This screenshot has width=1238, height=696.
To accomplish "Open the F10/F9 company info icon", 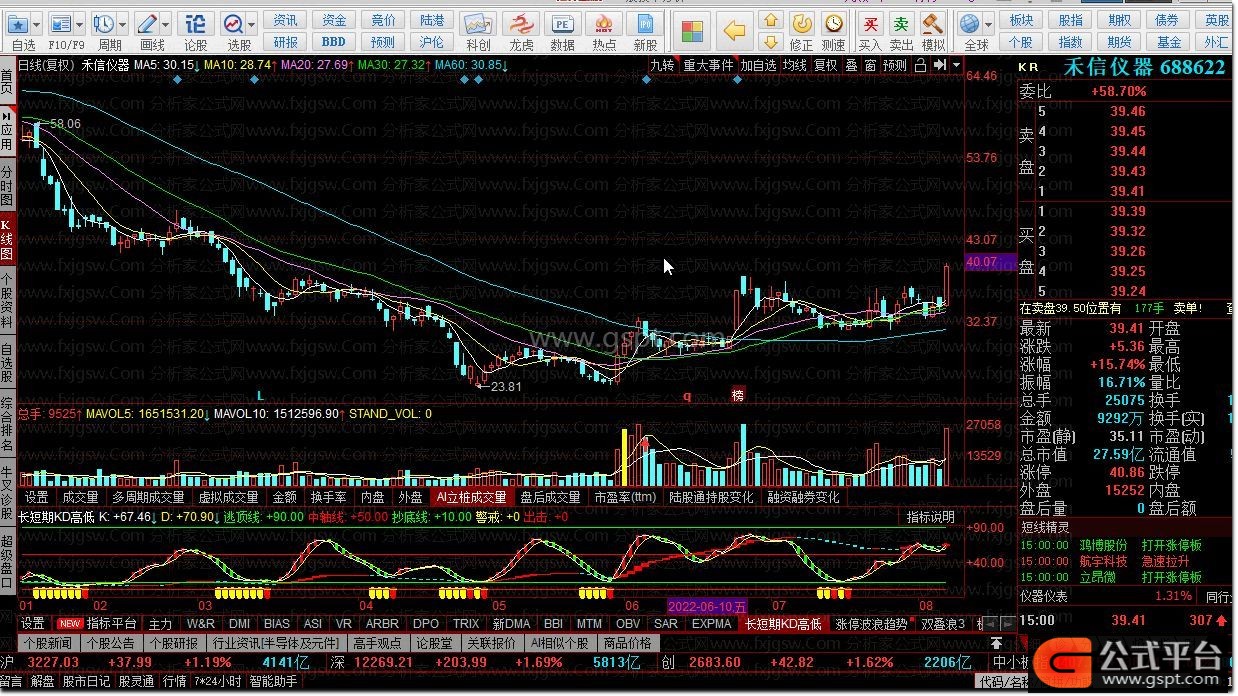I will [x=60, y=23].
